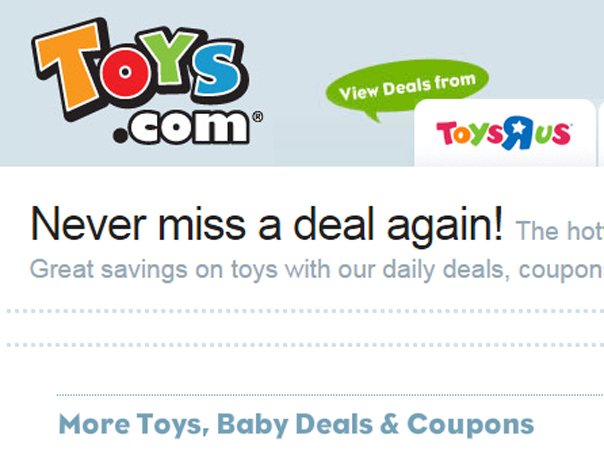This screenshot has width=604, height=454.
Task: Click the blue star R in ToysRUs logo
Action: [x=518, y=133]
